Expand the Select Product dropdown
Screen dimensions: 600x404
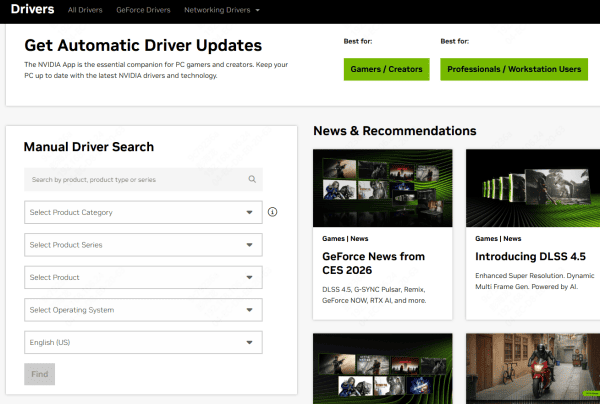(x=143, y=277)
